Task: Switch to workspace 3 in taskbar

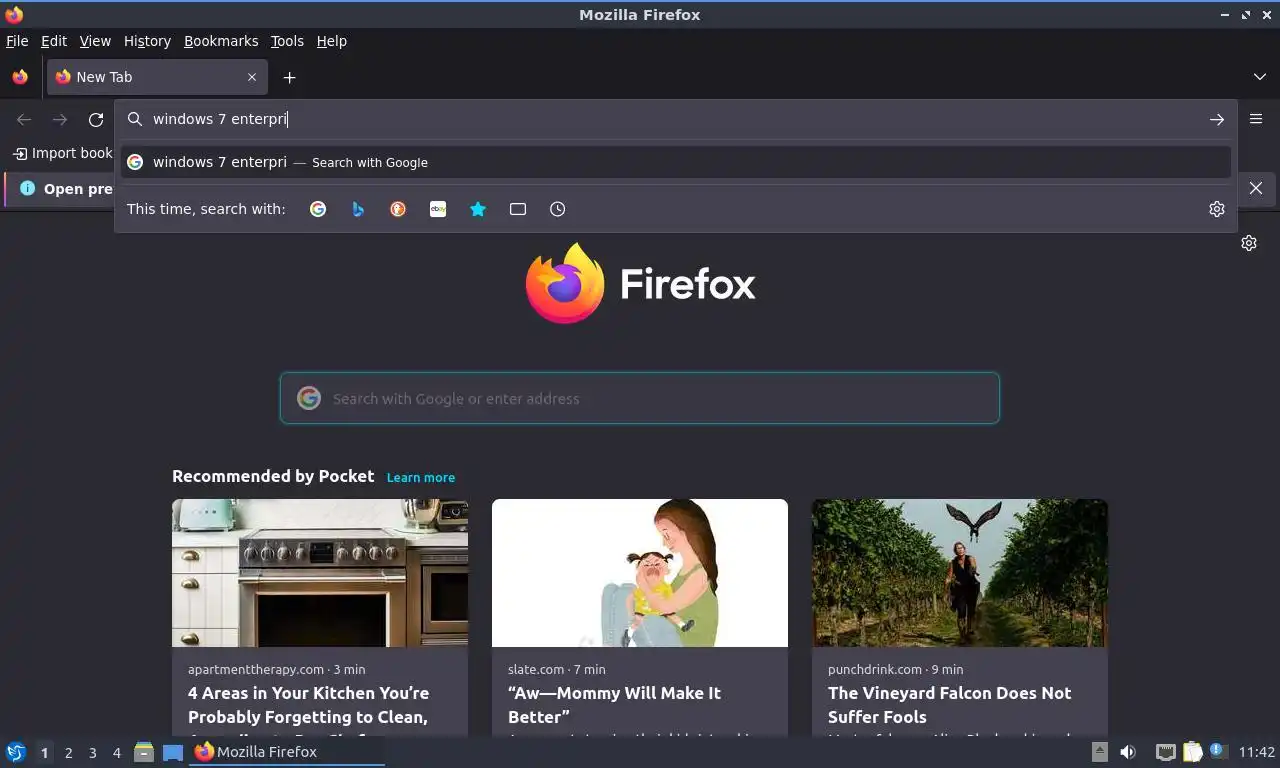Action: (93, 753)
